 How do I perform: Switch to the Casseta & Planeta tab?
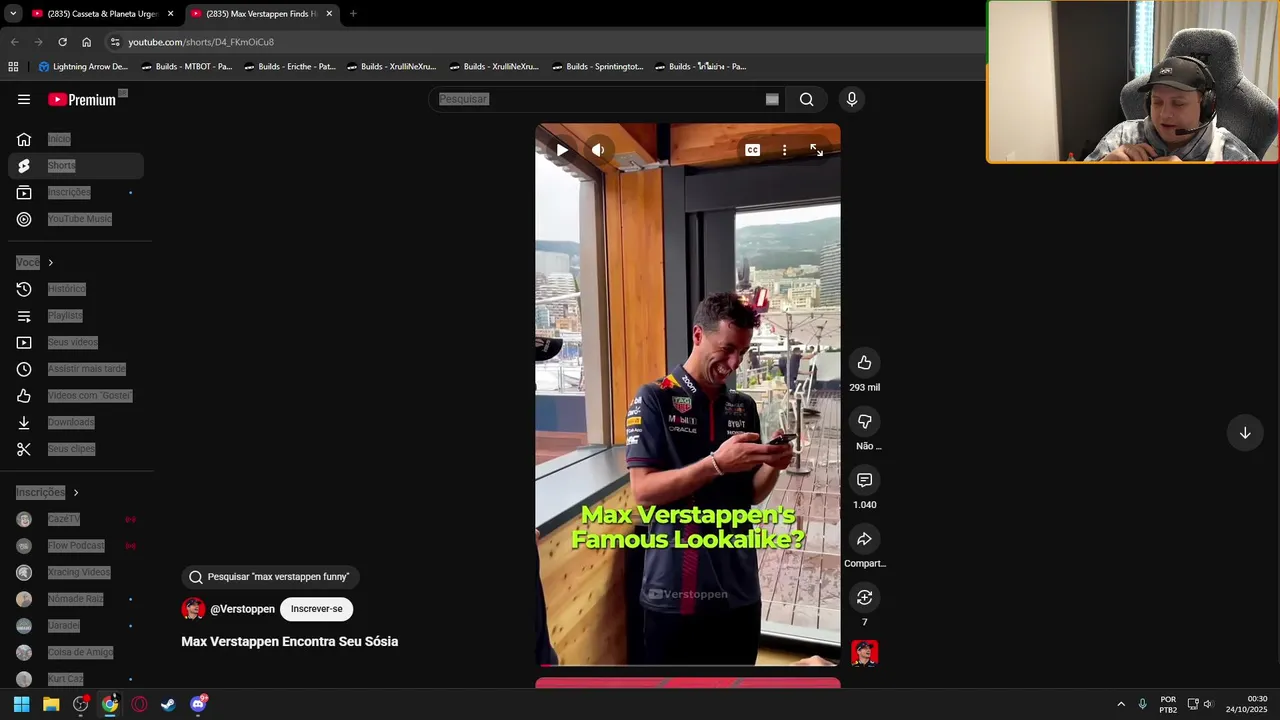coord(103,14)
